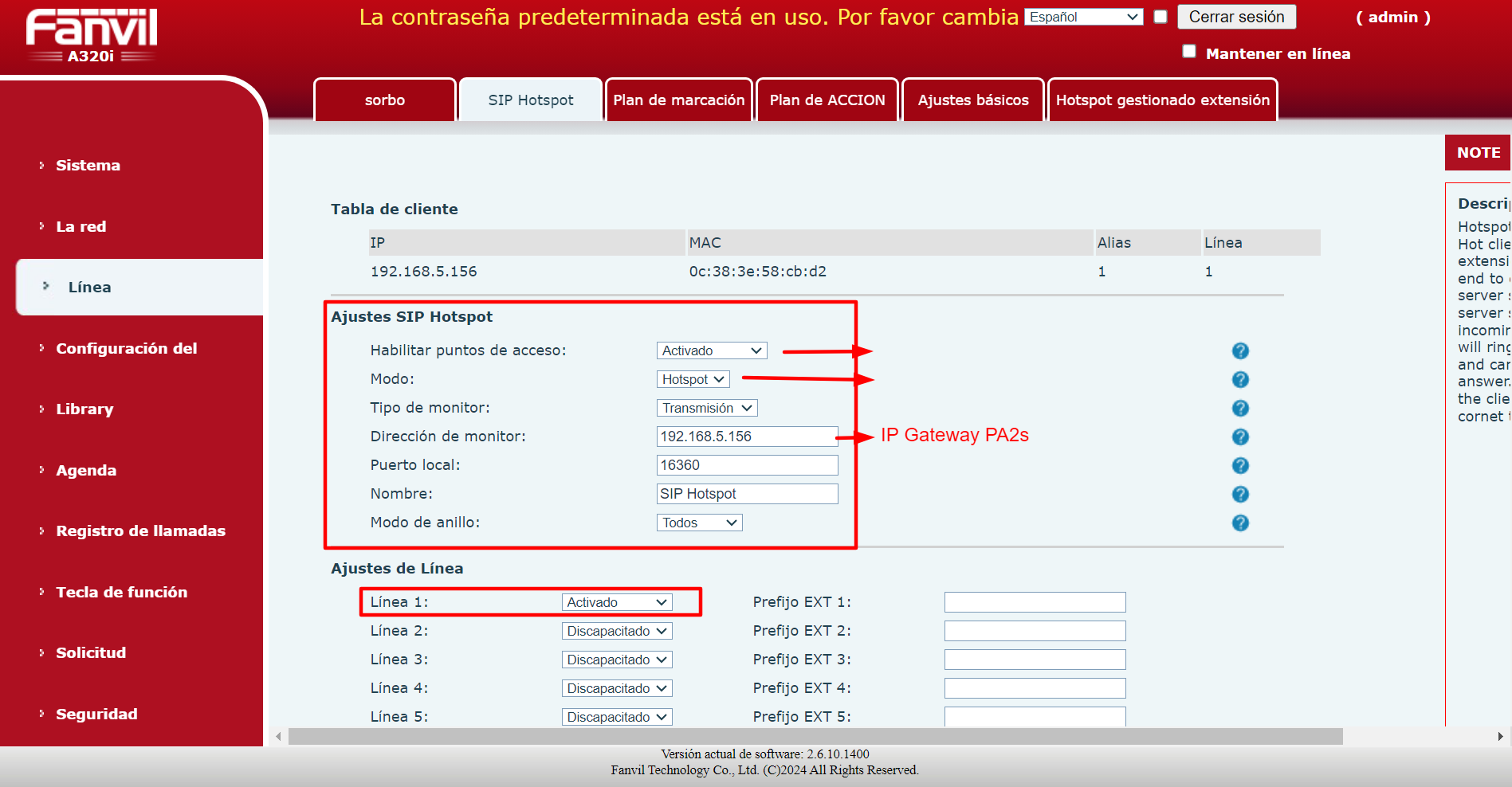Open help icon for Modo de anillo

click(1240, 523)
